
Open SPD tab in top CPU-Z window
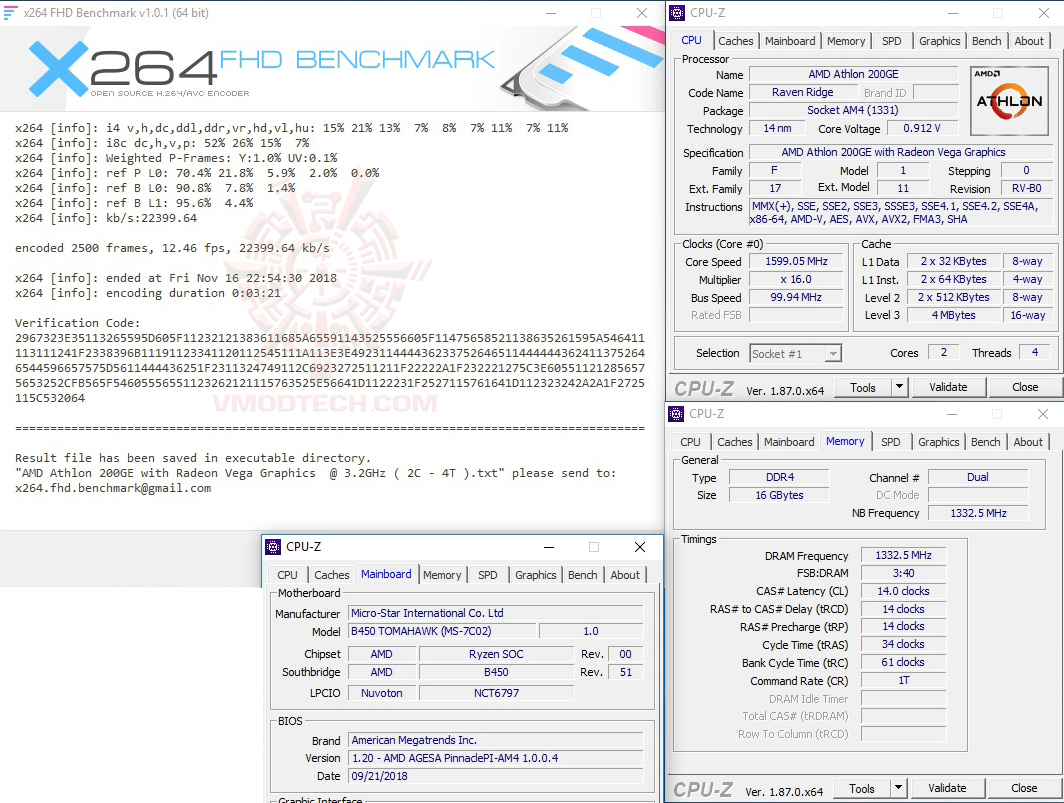coord(892,41)
